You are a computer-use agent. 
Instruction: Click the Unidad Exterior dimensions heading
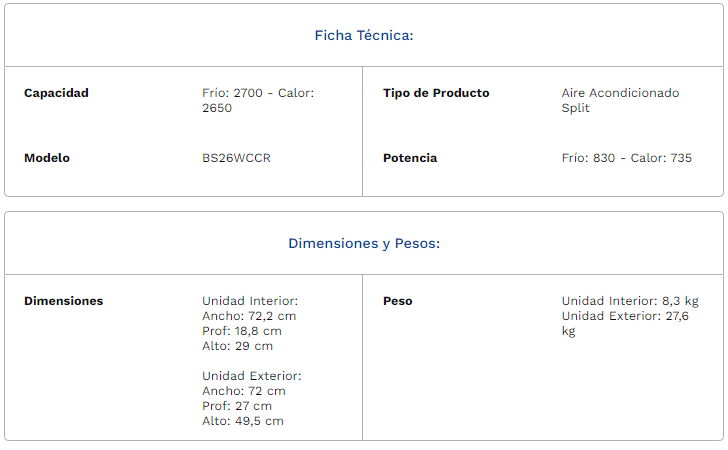point(252,376)
